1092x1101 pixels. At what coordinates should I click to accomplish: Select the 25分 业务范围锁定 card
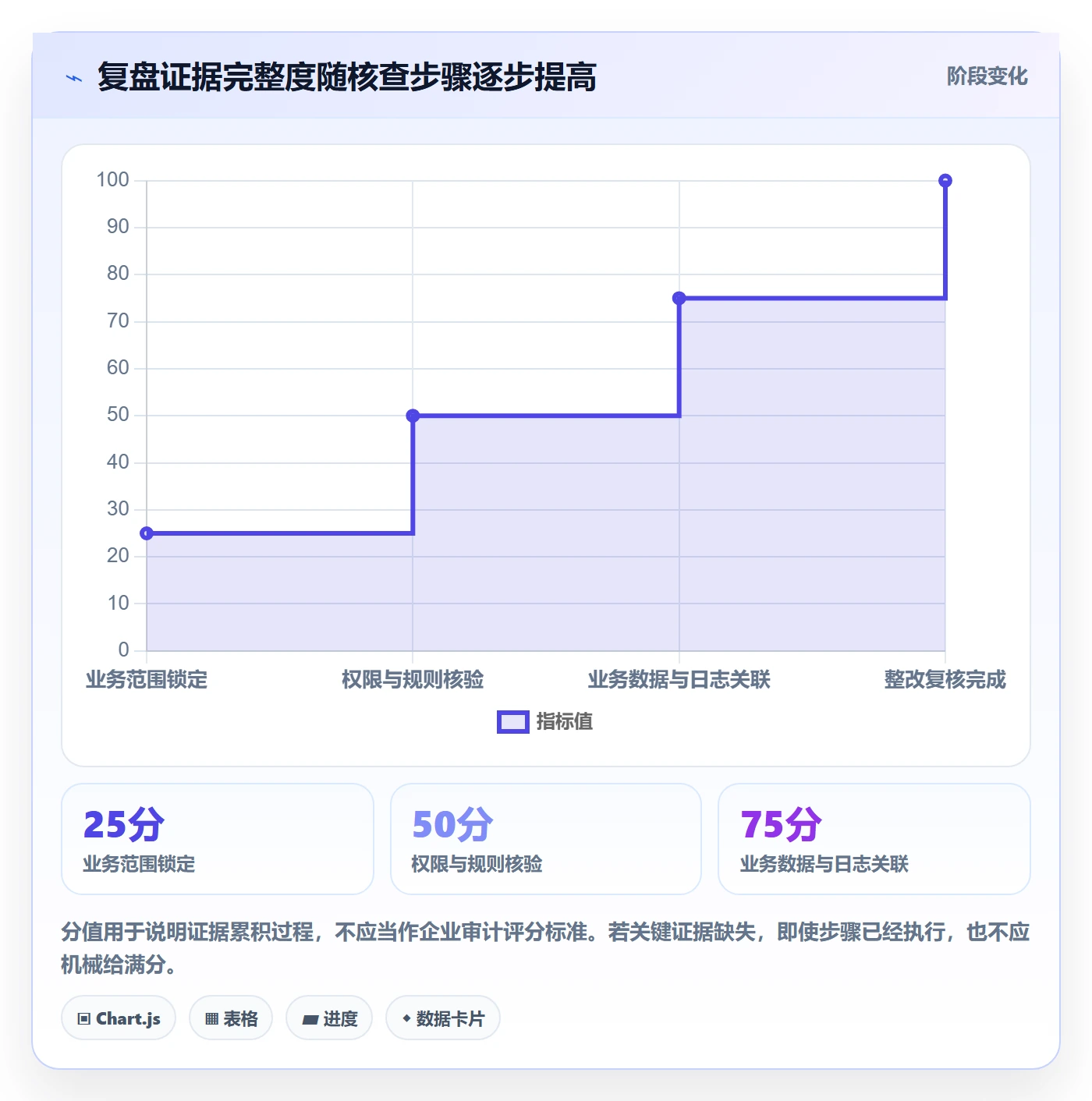coord(218,839)
